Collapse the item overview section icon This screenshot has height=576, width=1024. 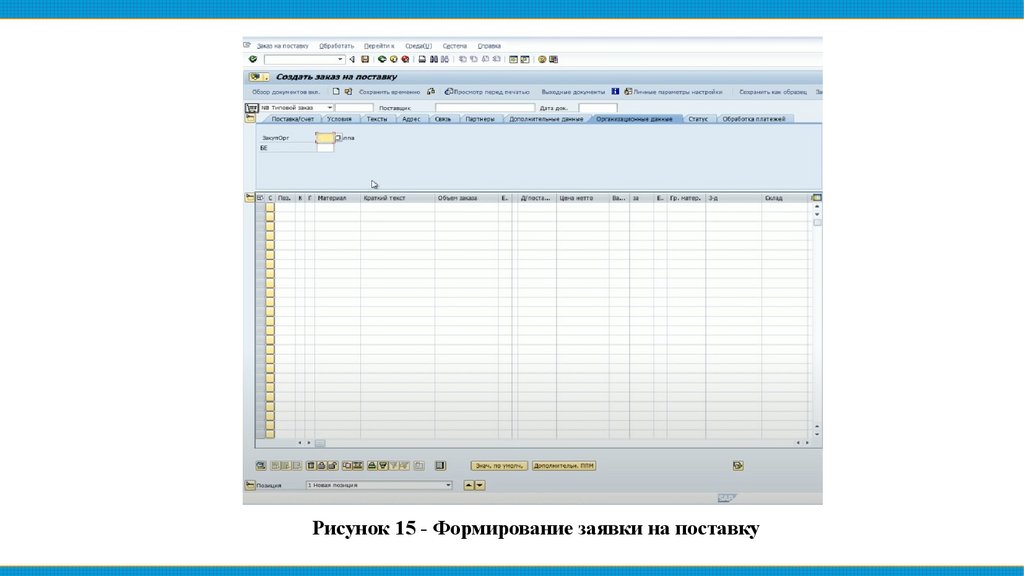(x=249, y=197)
